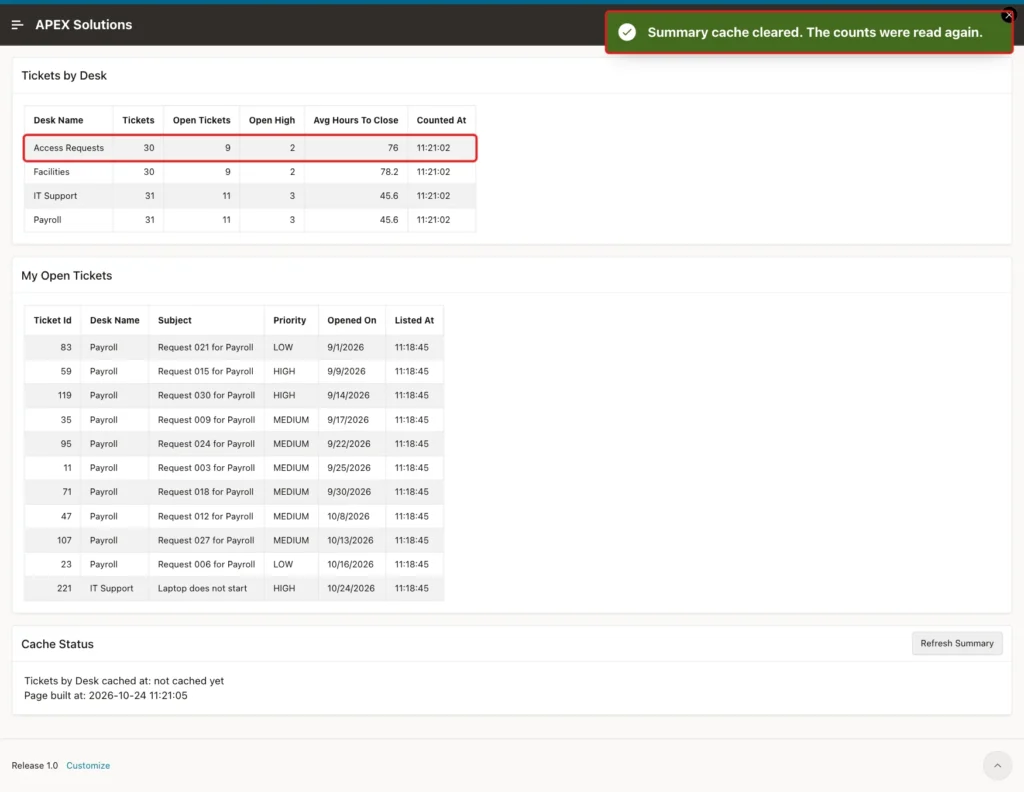This screenshot has width=1024, height=792.
Task: Close the success notification
Action: coord(1008,14)
